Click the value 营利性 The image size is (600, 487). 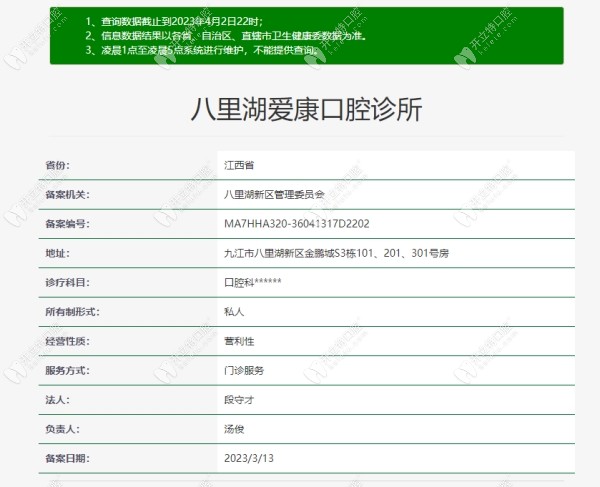239,341
